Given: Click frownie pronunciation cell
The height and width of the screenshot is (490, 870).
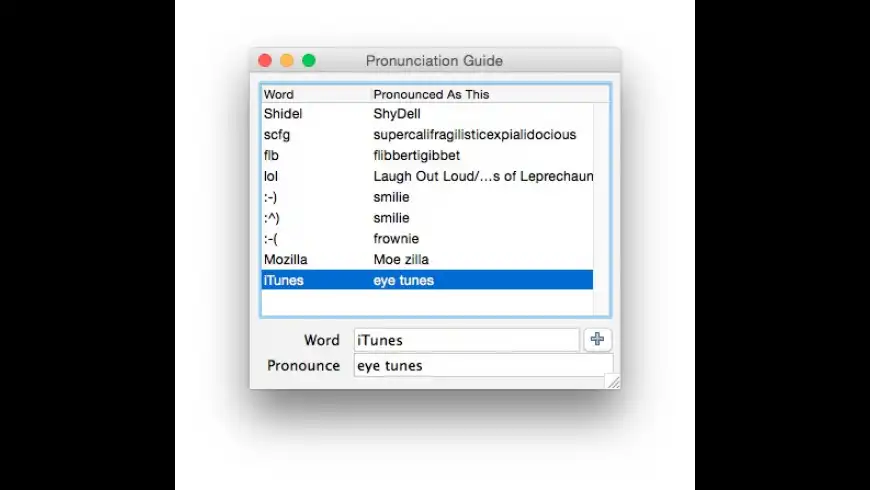Looking at the screenshot, I should click(396, 239).
